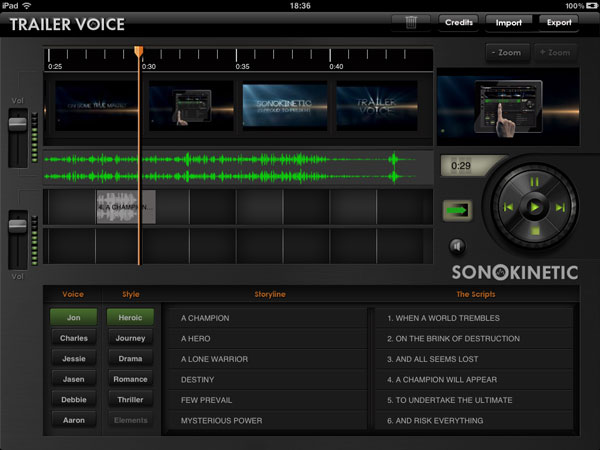
Task: Start playback with the center play button
Action: [x=535, y=207]
